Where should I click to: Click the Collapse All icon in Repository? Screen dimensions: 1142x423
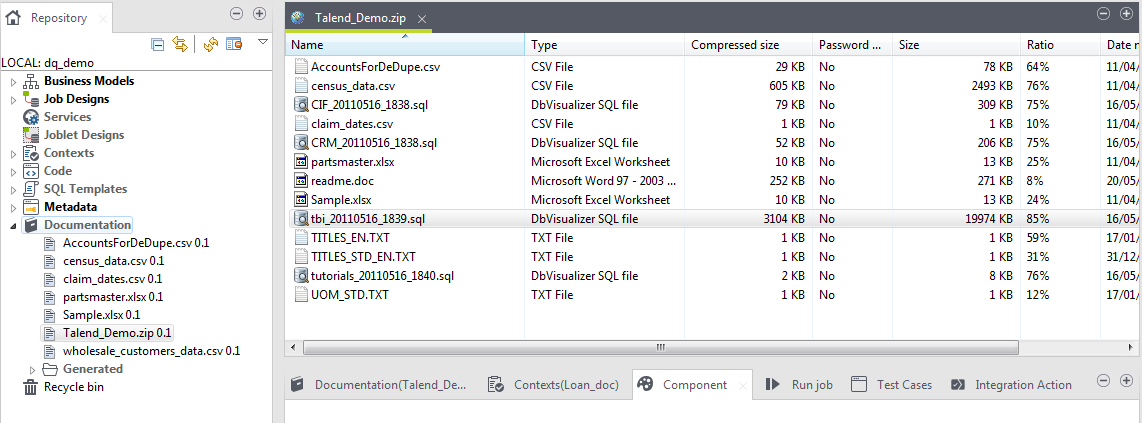(x=158, y=44)
